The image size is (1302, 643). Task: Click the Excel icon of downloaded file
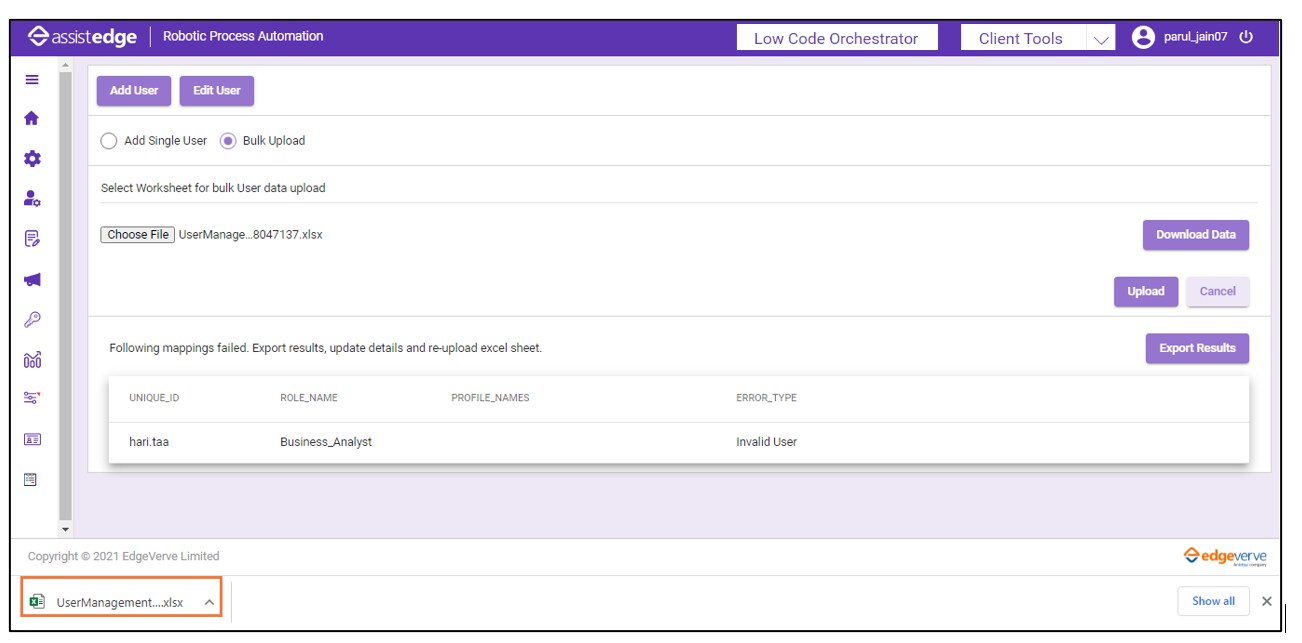[x=38, y=602]
